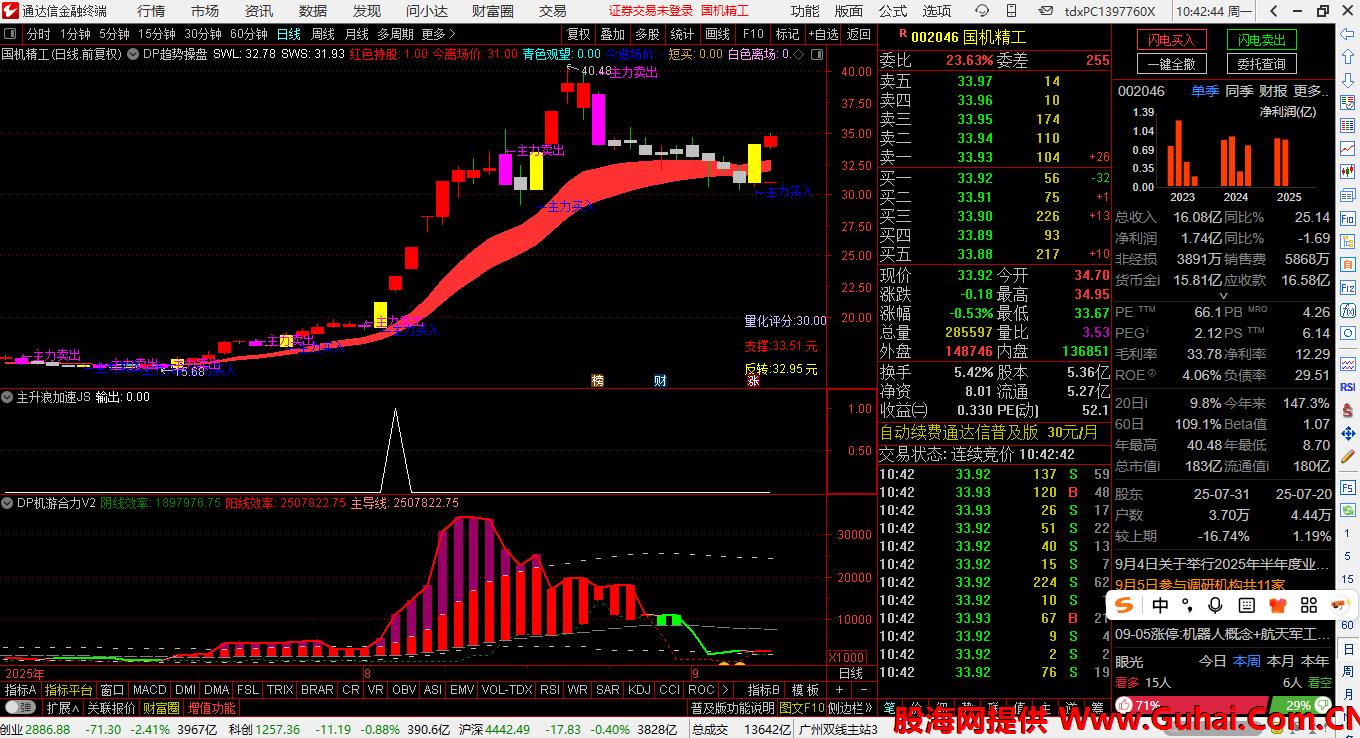Show more indicator tabs with arrow after ROC
This screenshot has width=1360, height=738.
tap(727, 690)
